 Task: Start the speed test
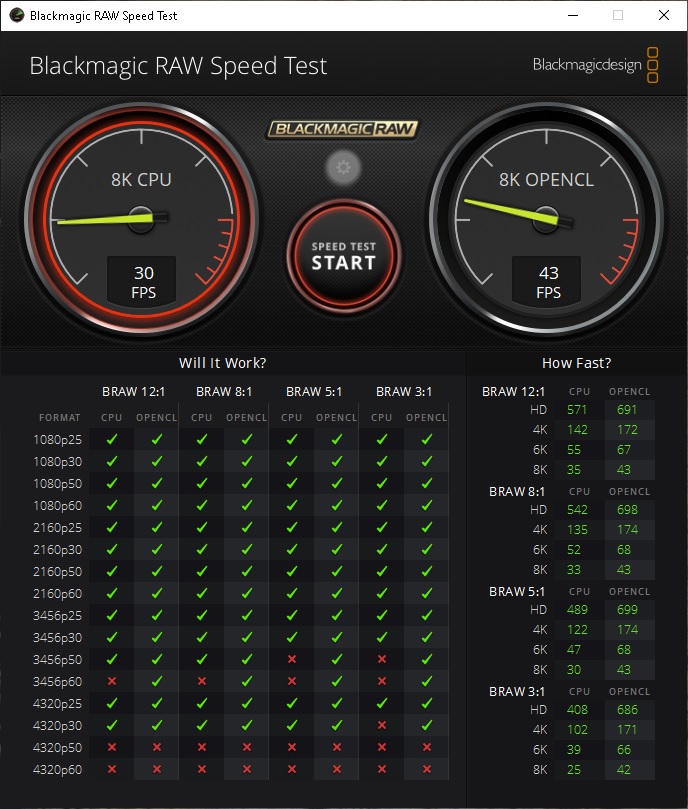pyautogui.click(x=344, y=256)
